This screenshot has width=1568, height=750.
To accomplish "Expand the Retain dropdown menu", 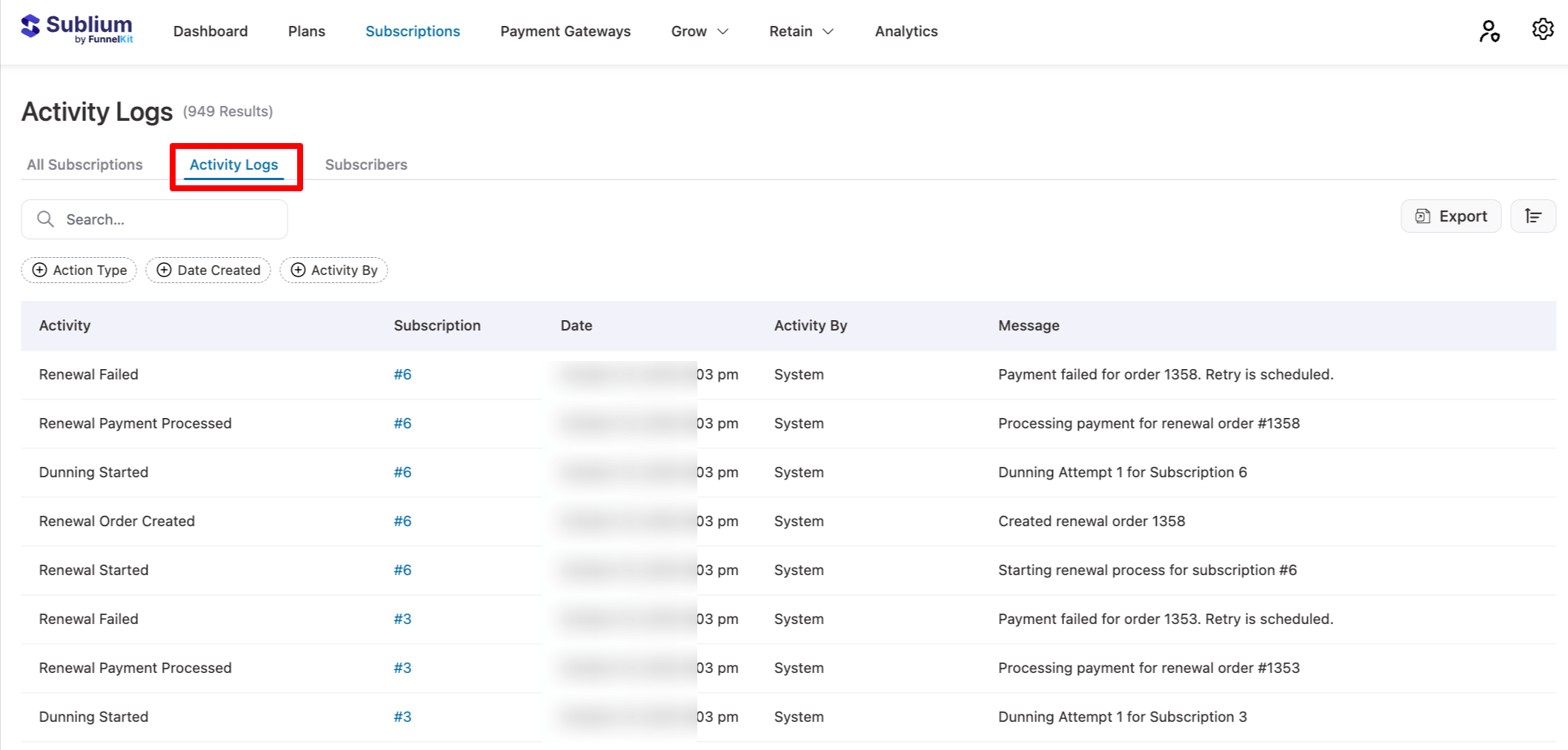I will click(801, 31).
